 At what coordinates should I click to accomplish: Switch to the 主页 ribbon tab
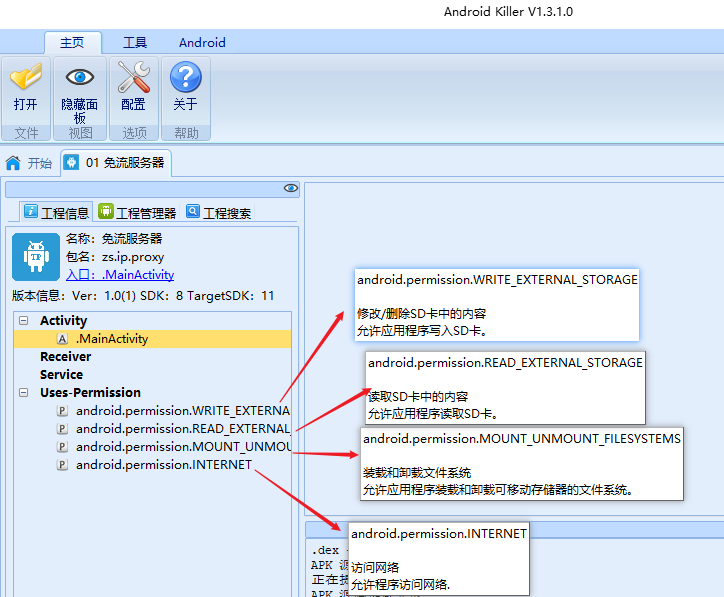pyautogui.click(x=72, y=42)
